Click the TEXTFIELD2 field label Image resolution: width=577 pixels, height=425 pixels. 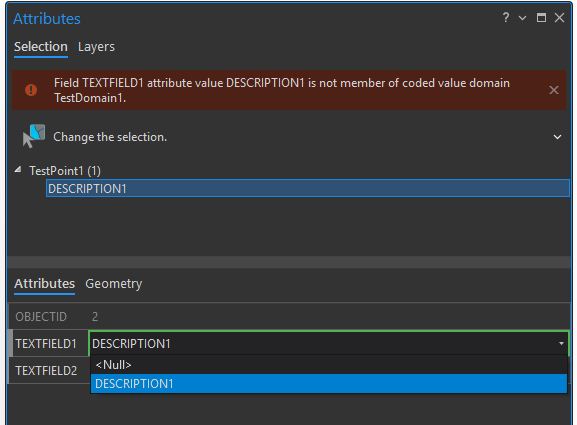click(46, 371)
